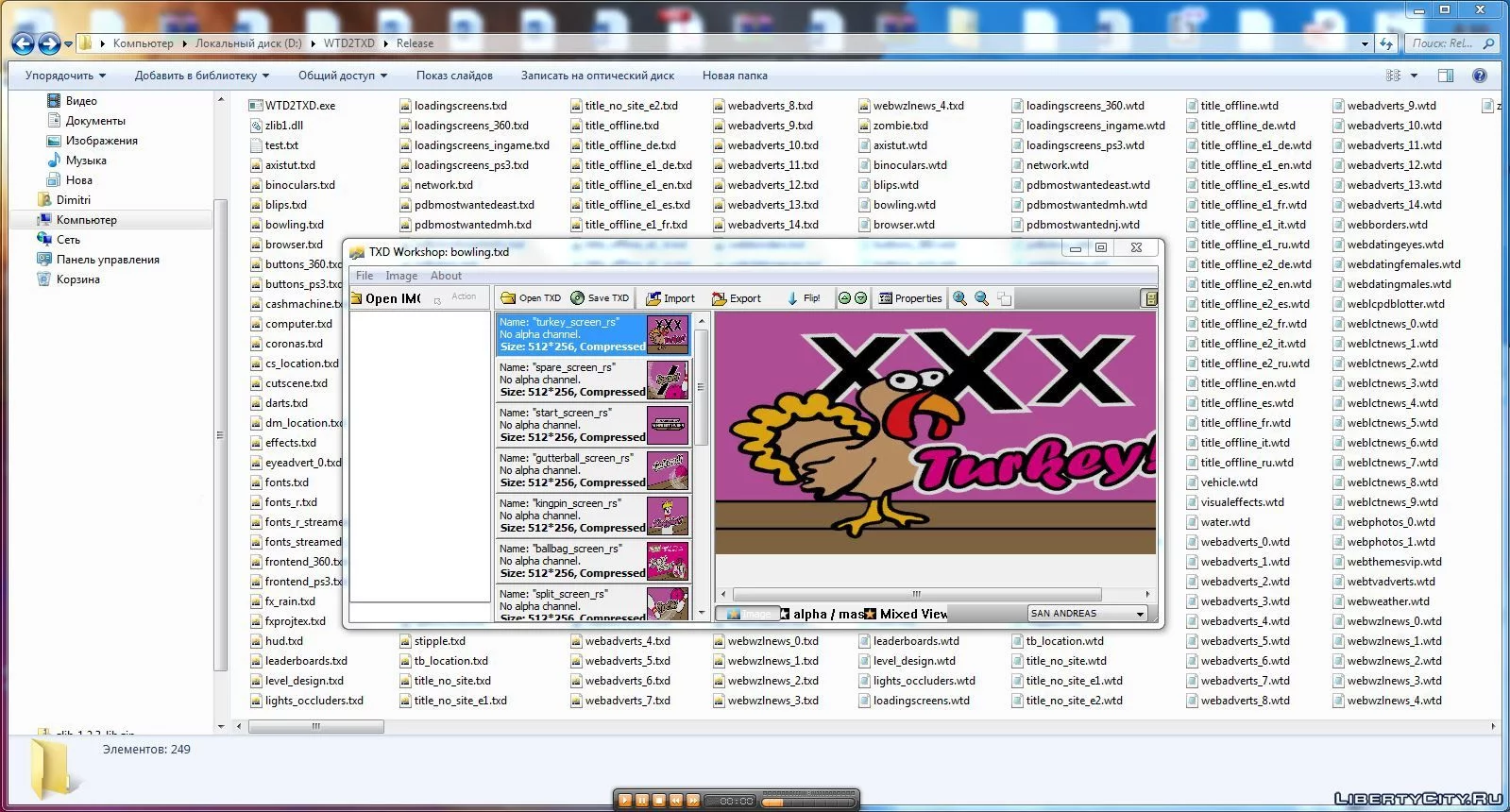Move texture down with green down arrow
This screenshot has width=1510, height=812.
[x=860, y=298]
